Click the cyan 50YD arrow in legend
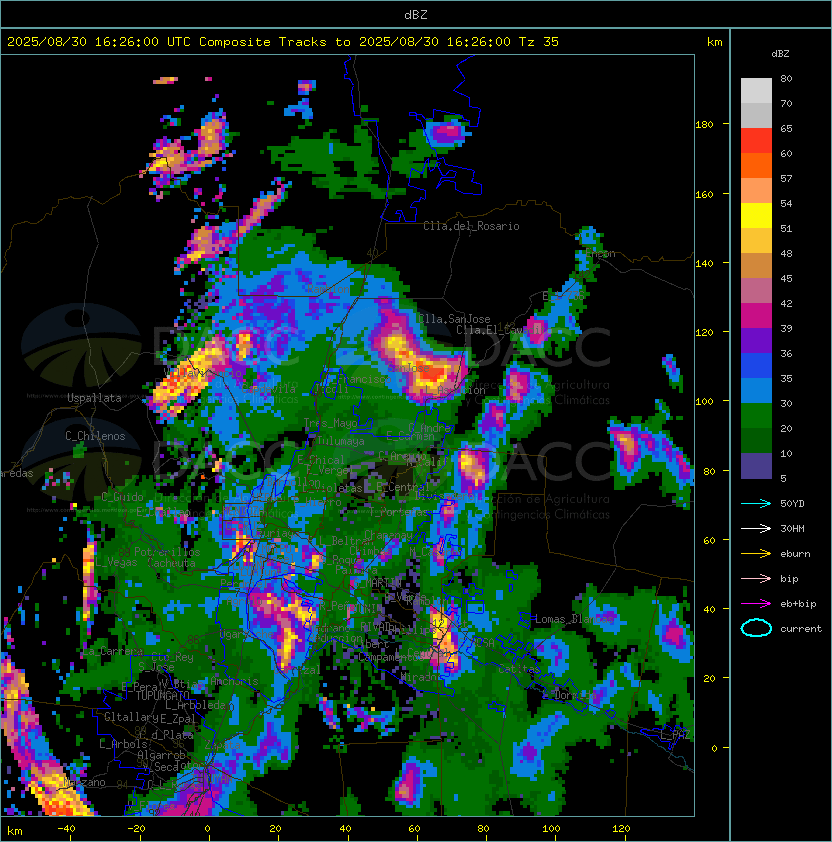 tap(756, 503)
